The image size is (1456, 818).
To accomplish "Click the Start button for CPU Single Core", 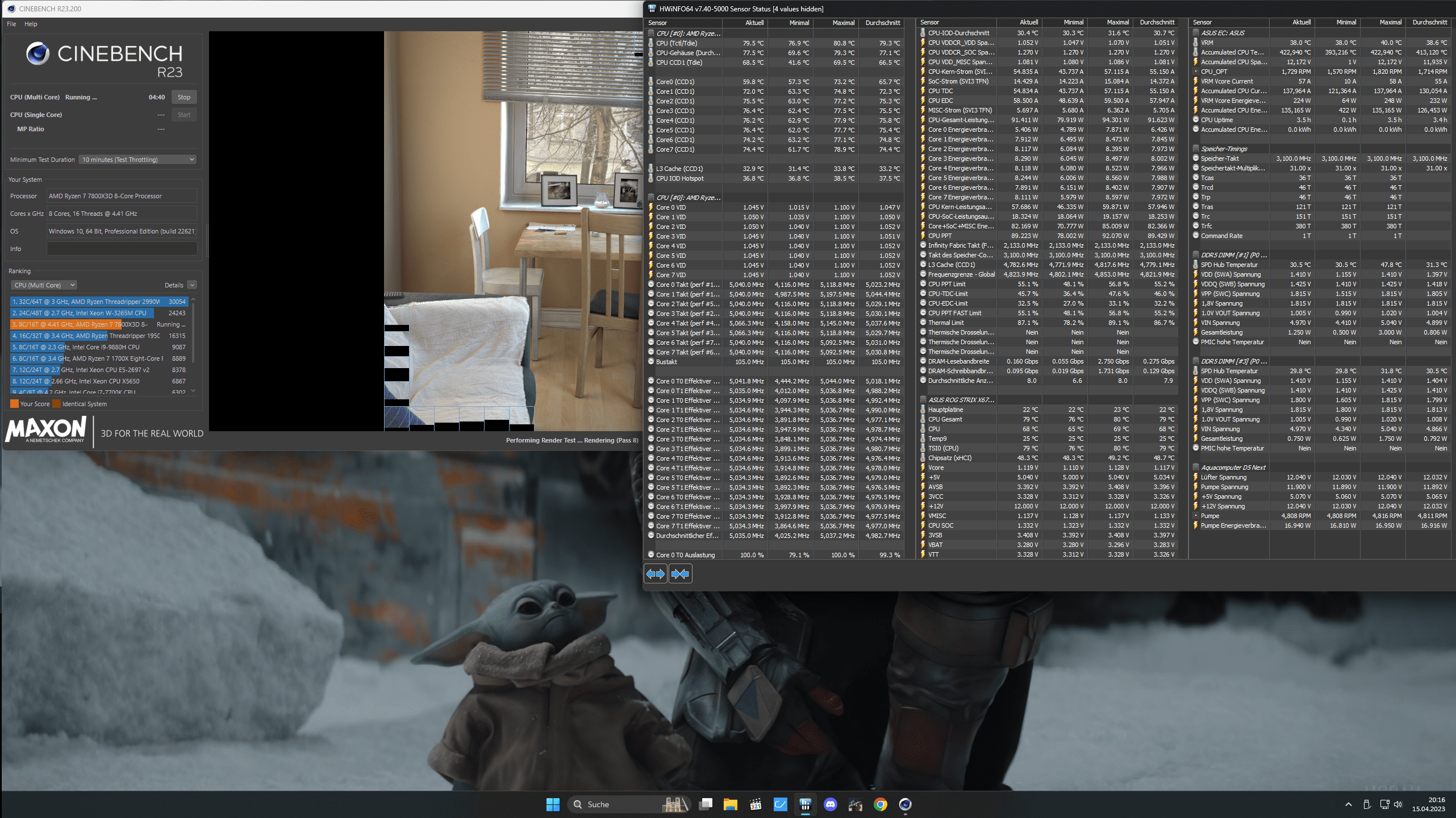I will [183, 115].
